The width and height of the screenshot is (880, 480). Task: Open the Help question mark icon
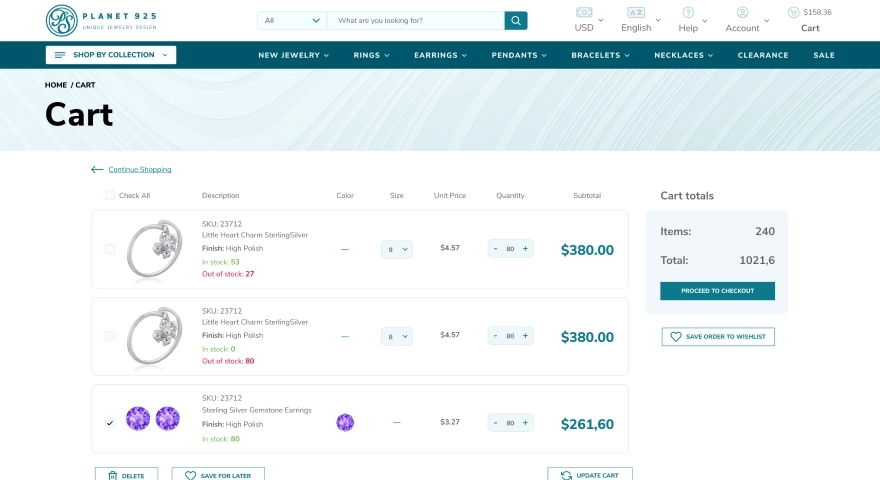click(688, 12)
